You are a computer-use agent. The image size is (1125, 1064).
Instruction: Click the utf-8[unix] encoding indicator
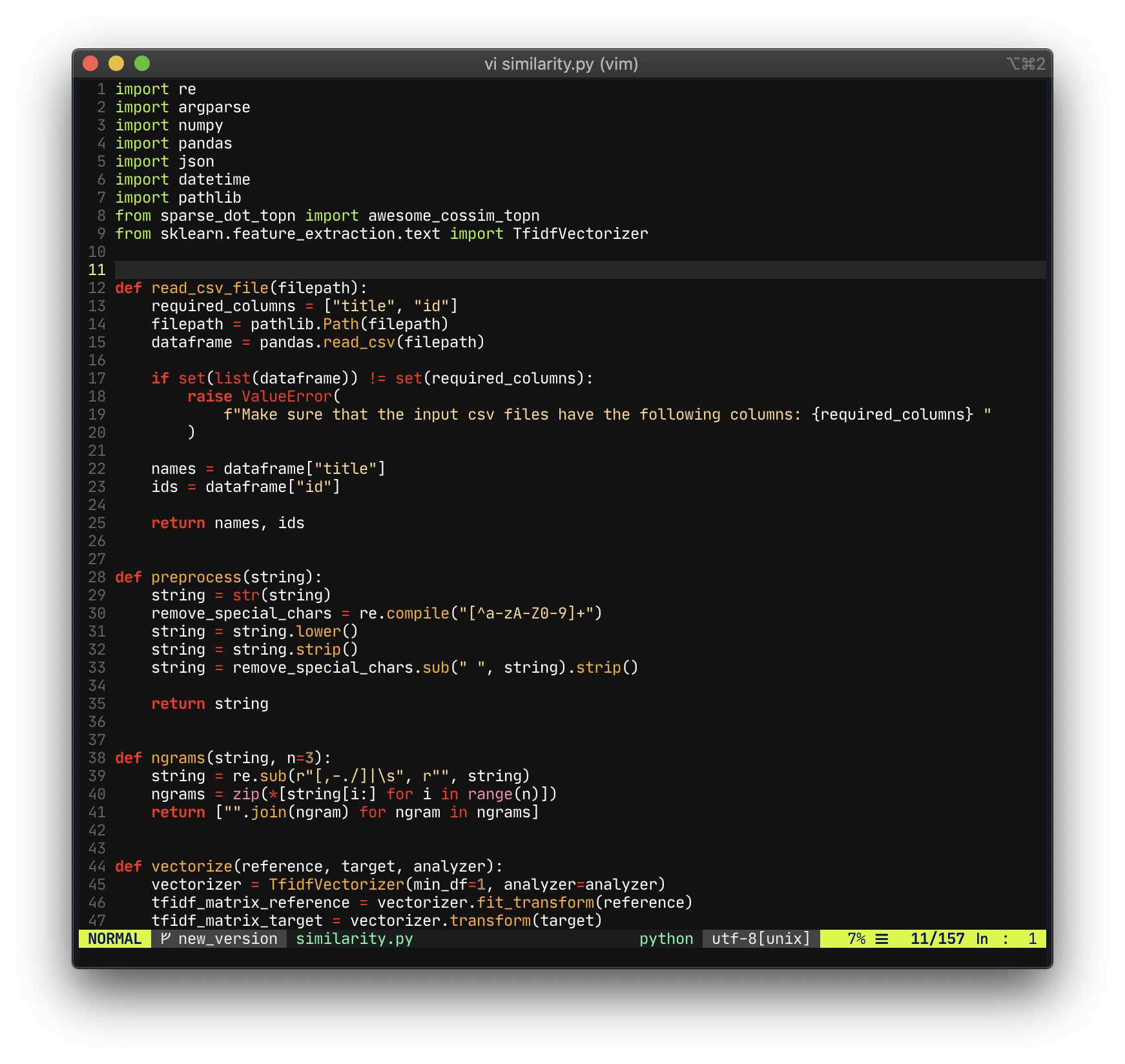pos(759,939)
